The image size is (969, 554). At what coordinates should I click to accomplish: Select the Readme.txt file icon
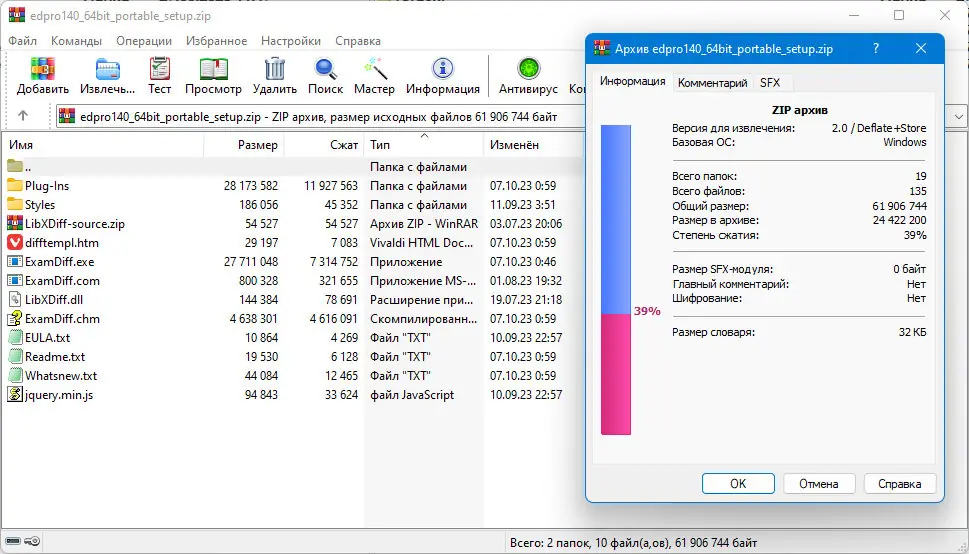[x=15, y=357]
